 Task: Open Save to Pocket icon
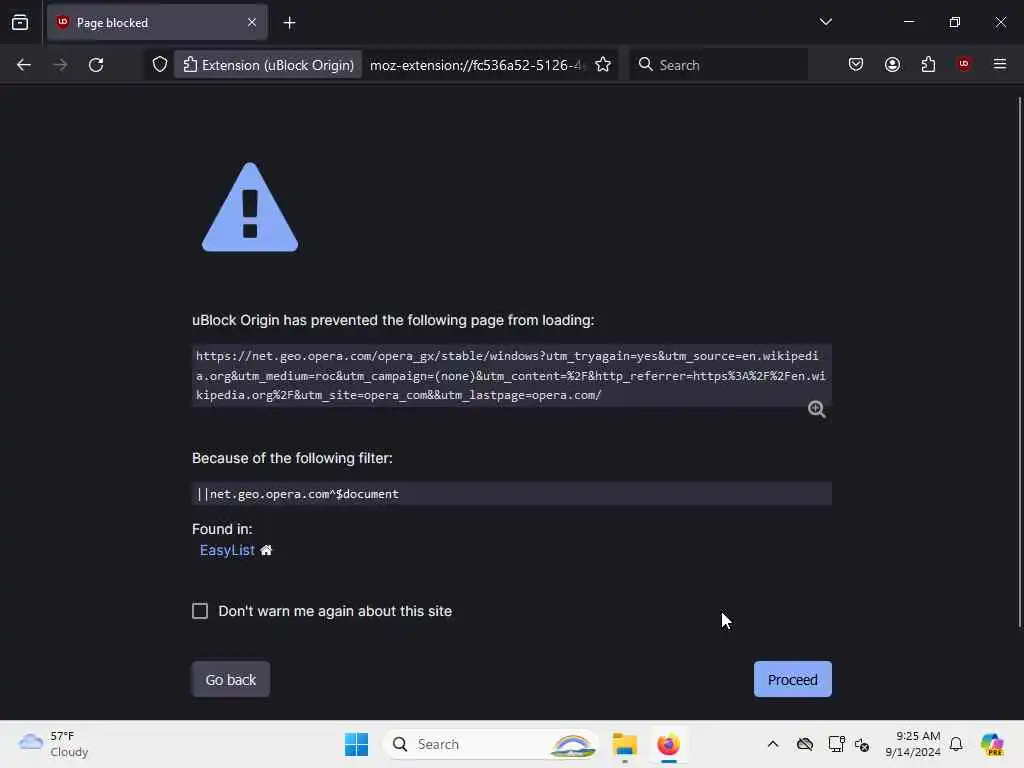[x=856, y=64]
